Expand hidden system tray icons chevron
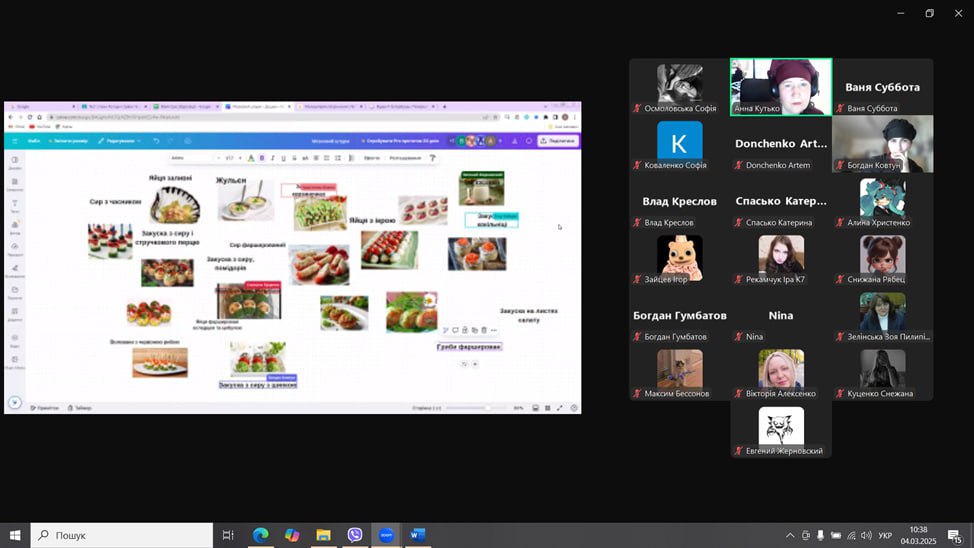Viewport: 974px width, 548px height. pyautogui.click(x=790, y=536)
